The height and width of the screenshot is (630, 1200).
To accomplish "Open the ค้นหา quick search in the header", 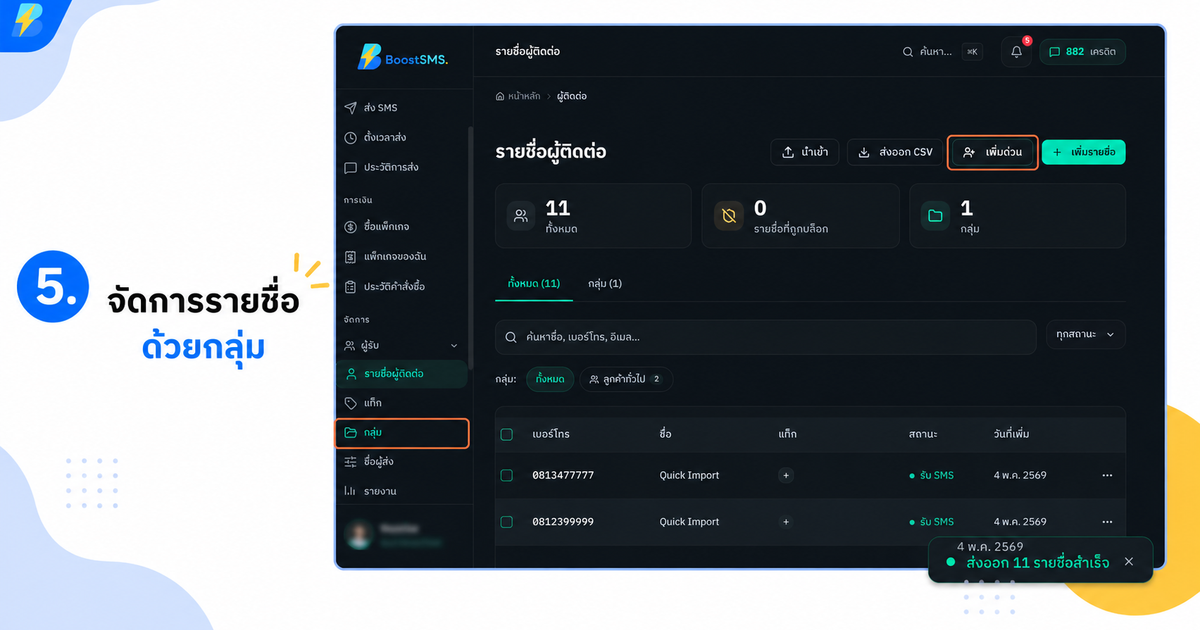I will tap(941, 52).
